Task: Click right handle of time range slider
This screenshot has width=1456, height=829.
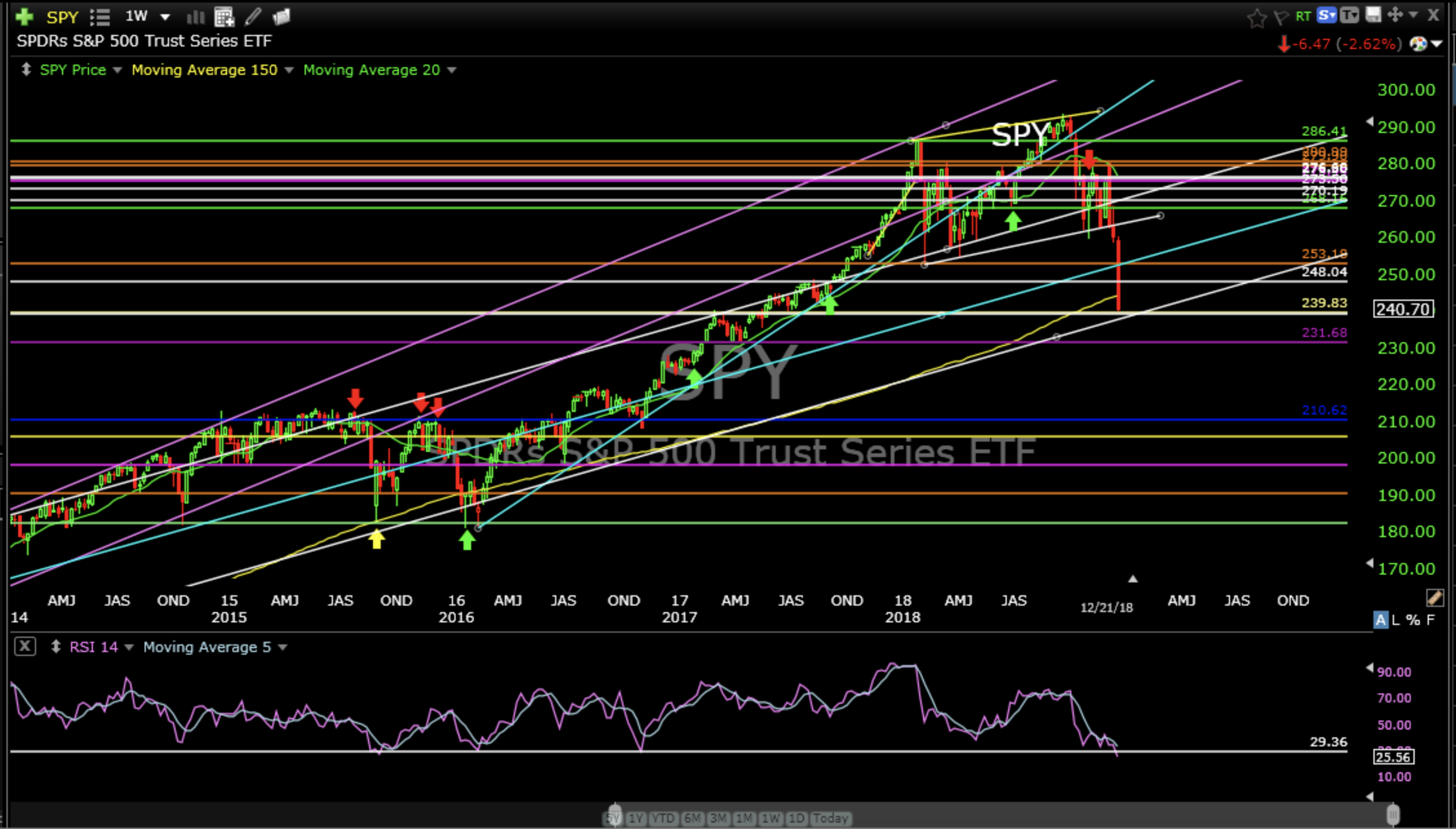Action: coord(1393,814)
